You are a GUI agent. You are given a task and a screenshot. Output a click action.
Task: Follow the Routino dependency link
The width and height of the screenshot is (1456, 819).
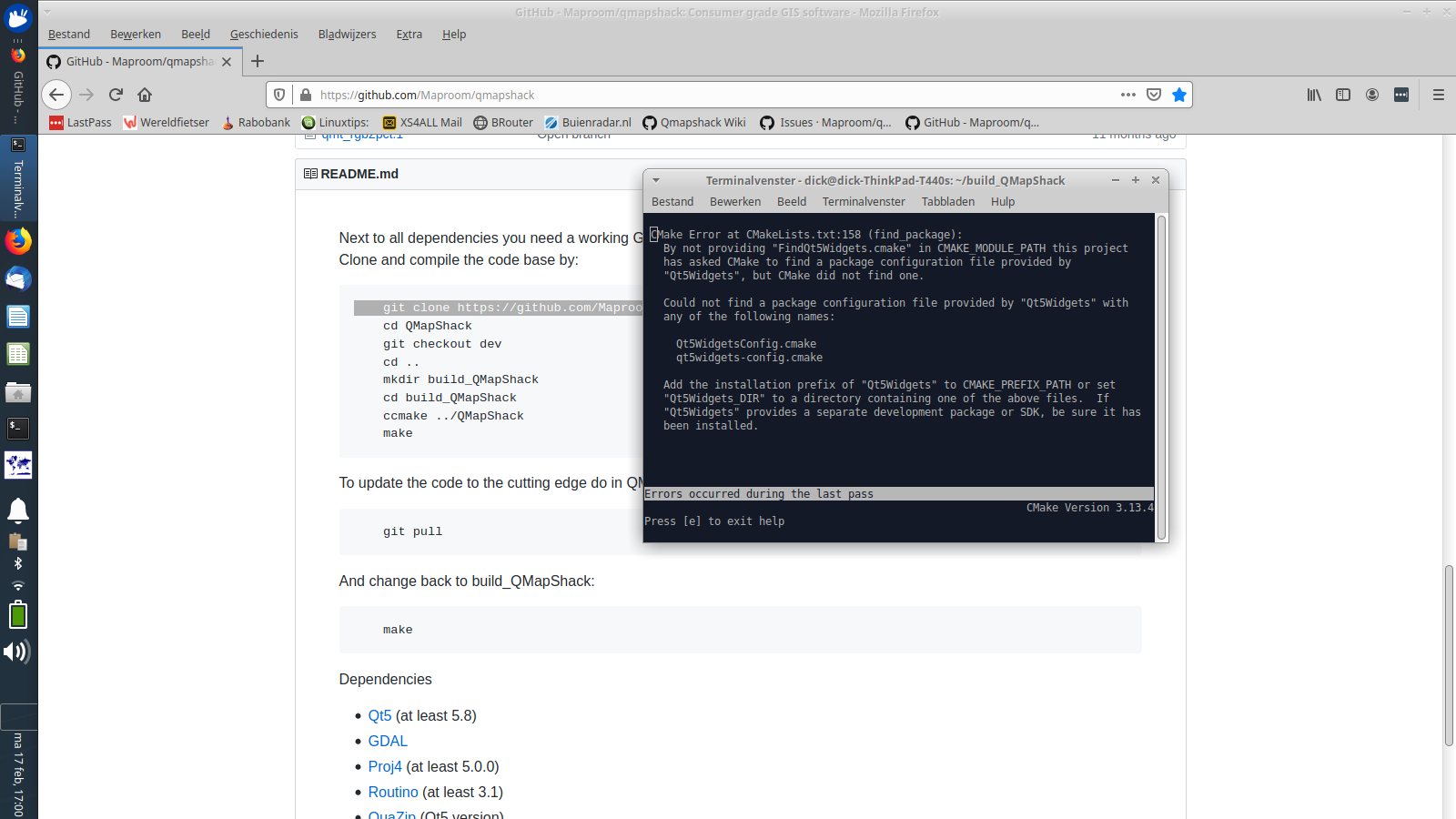pyautogui.click(x=393, y=792)
